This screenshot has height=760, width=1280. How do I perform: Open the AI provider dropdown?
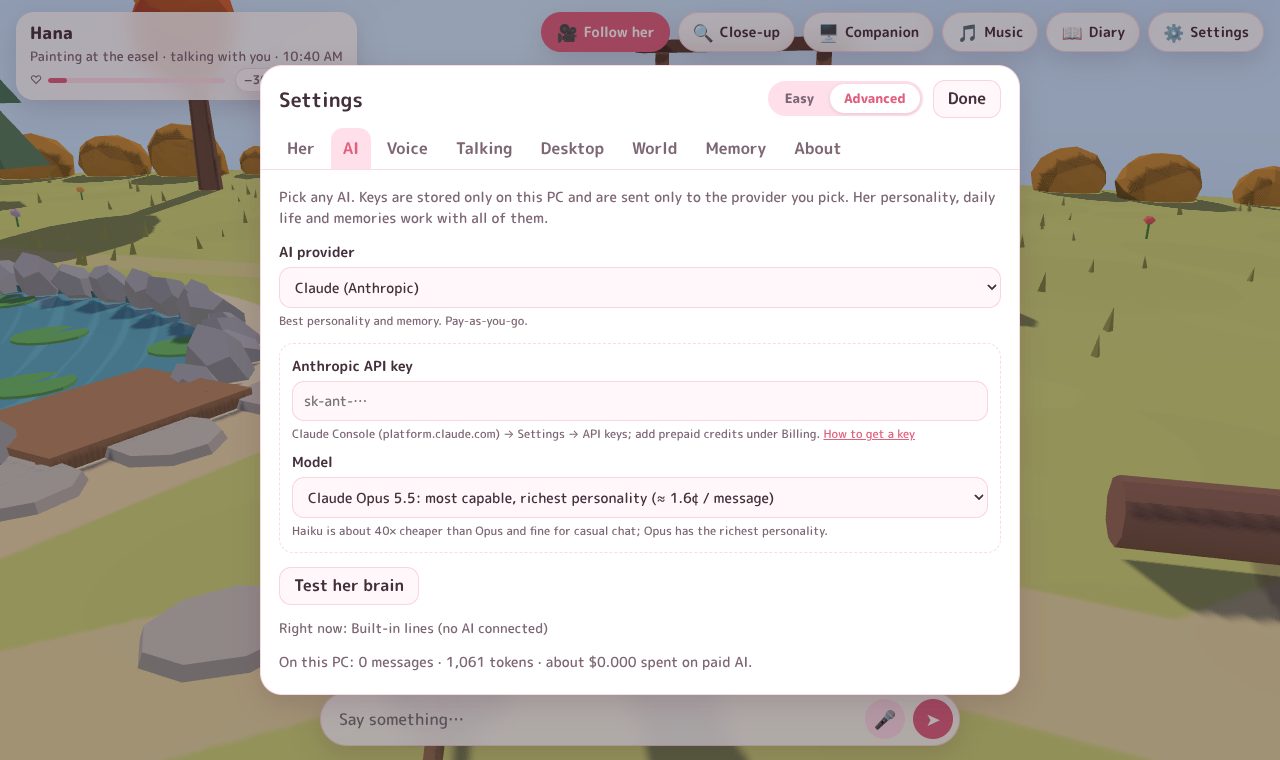(x=640, y=287)
